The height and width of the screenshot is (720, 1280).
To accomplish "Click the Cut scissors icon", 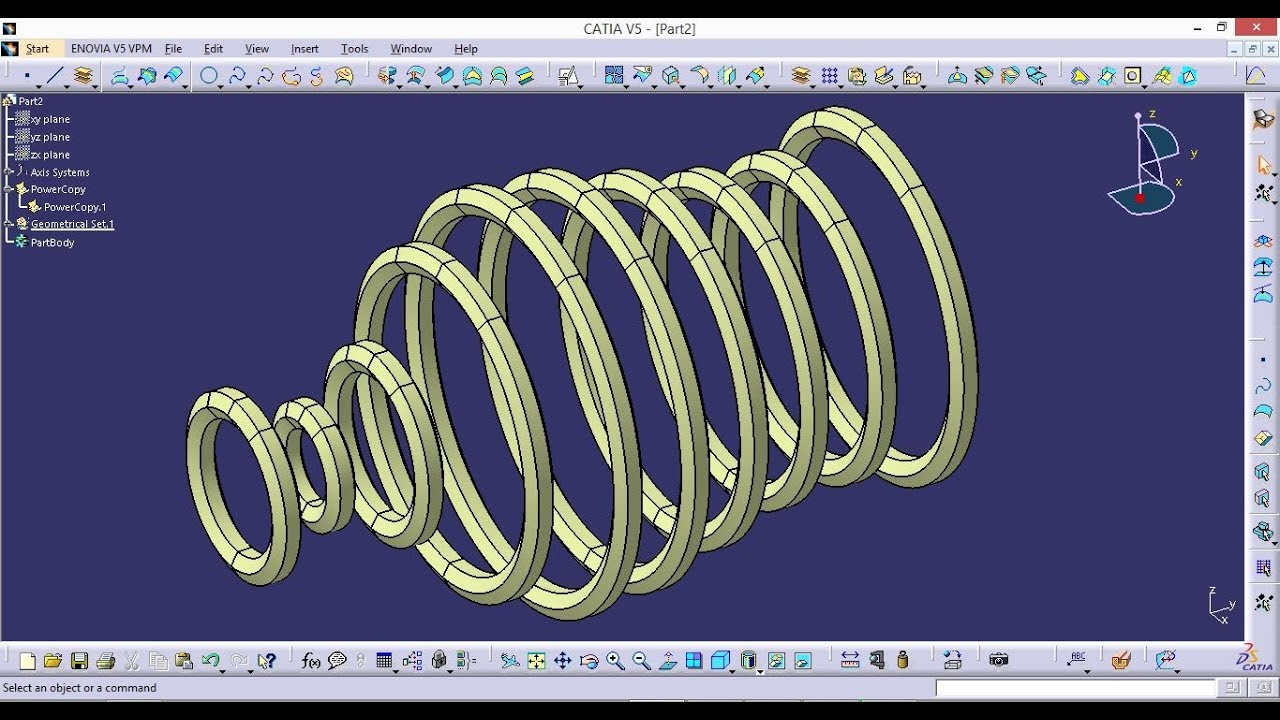I will pos(131,661).
